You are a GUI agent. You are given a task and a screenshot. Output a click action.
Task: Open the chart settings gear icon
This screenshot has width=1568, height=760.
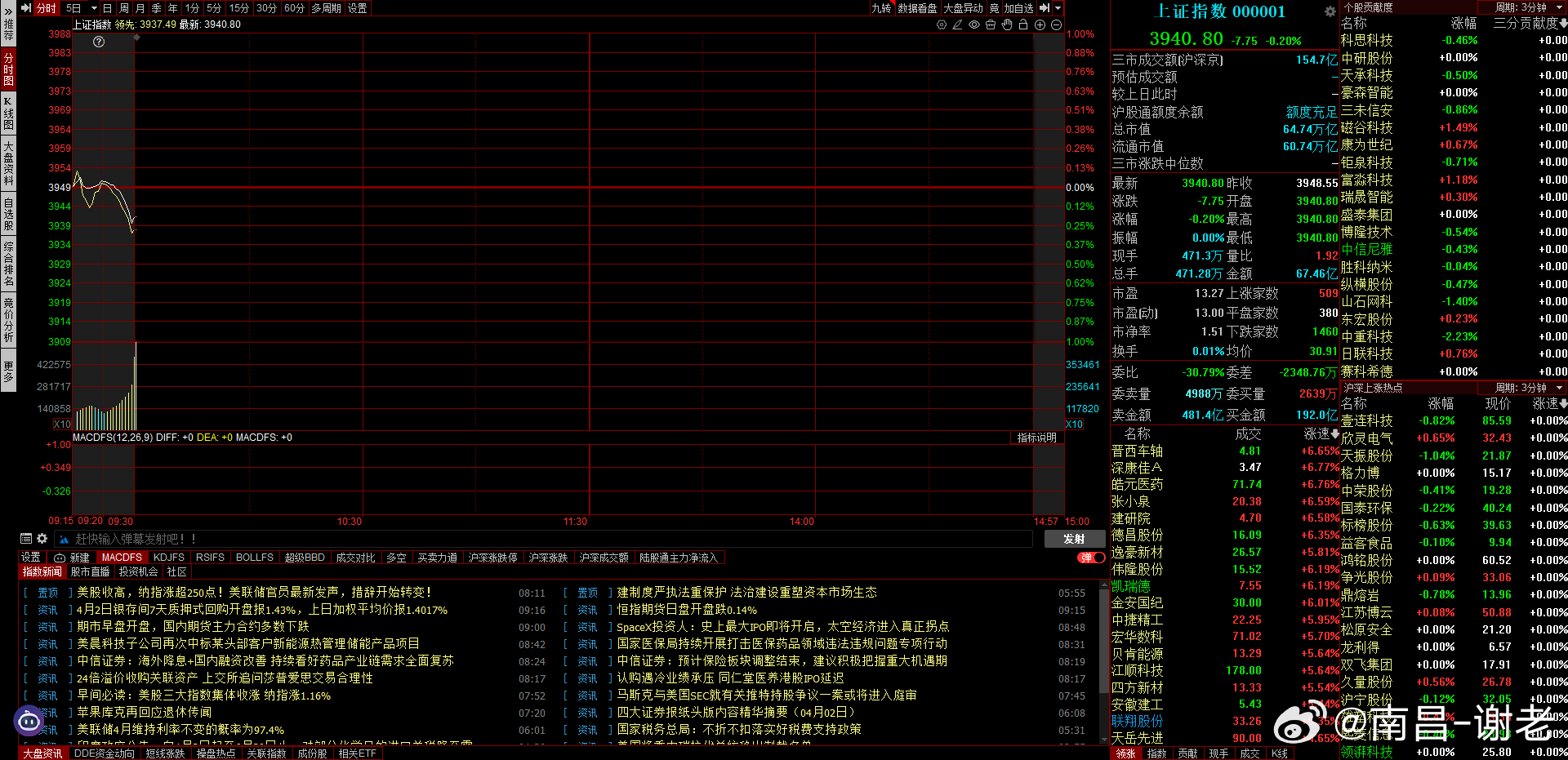[x=942, y=25]
